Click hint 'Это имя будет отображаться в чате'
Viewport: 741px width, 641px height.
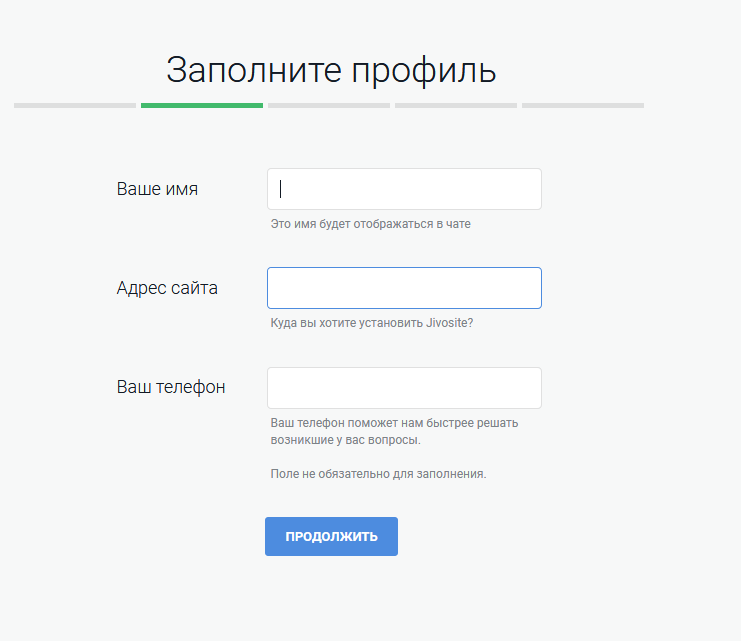[x=370, y=224]
